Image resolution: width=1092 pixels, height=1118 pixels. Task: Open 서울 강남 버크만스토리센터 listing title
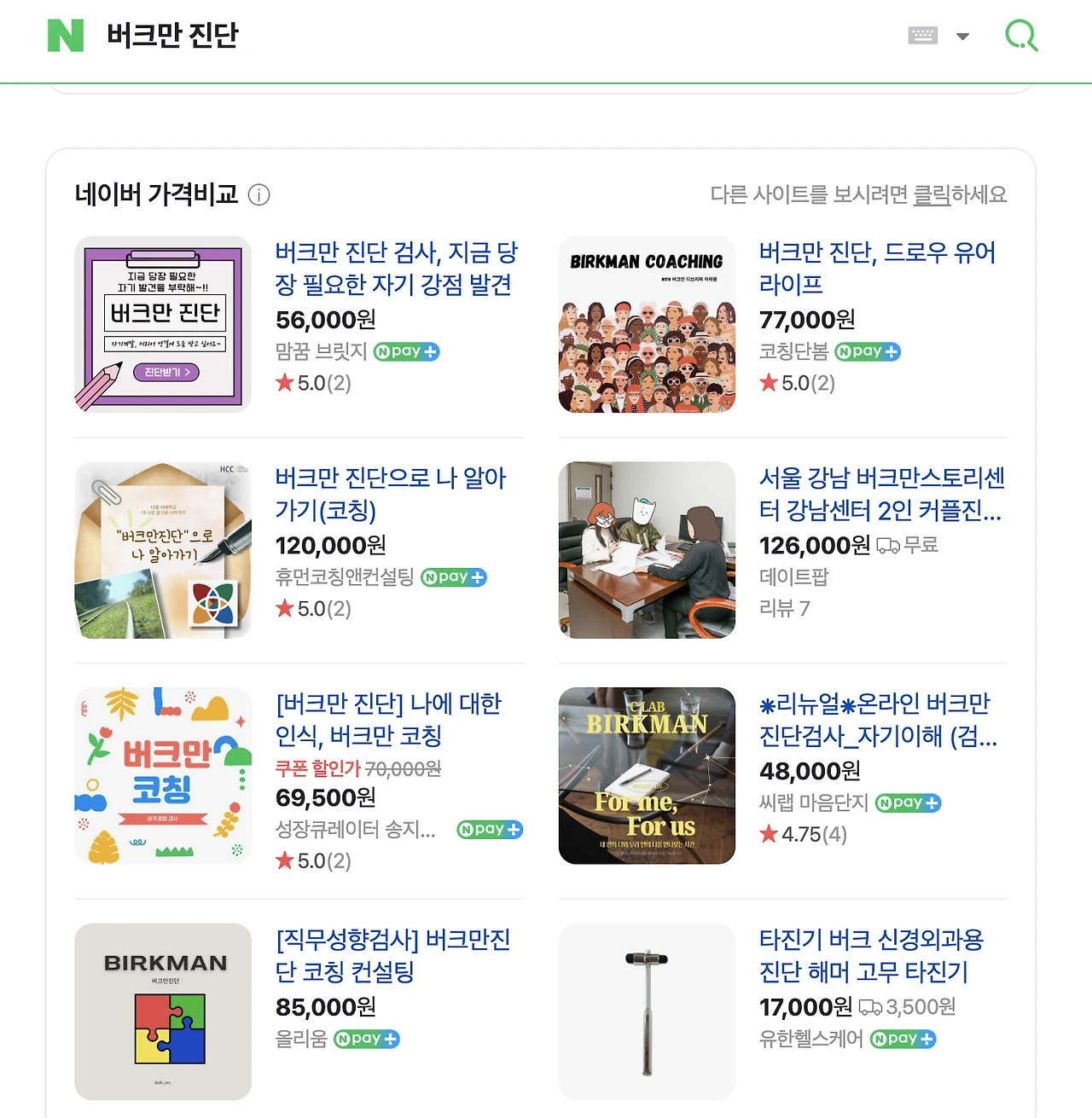(882, 494)
